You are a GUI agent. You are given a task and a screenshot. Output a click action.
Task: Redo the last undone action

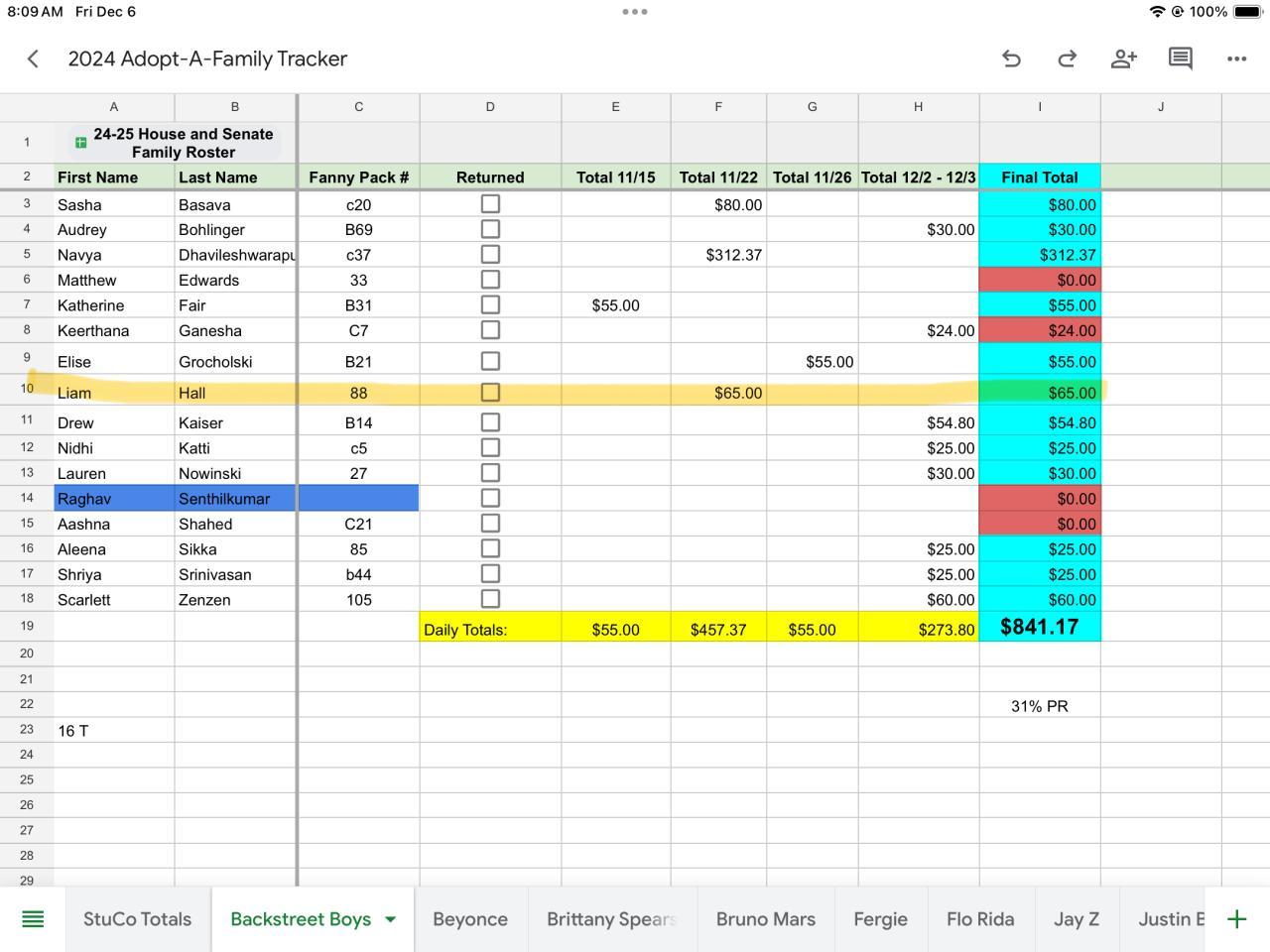tap(1067, 59)
